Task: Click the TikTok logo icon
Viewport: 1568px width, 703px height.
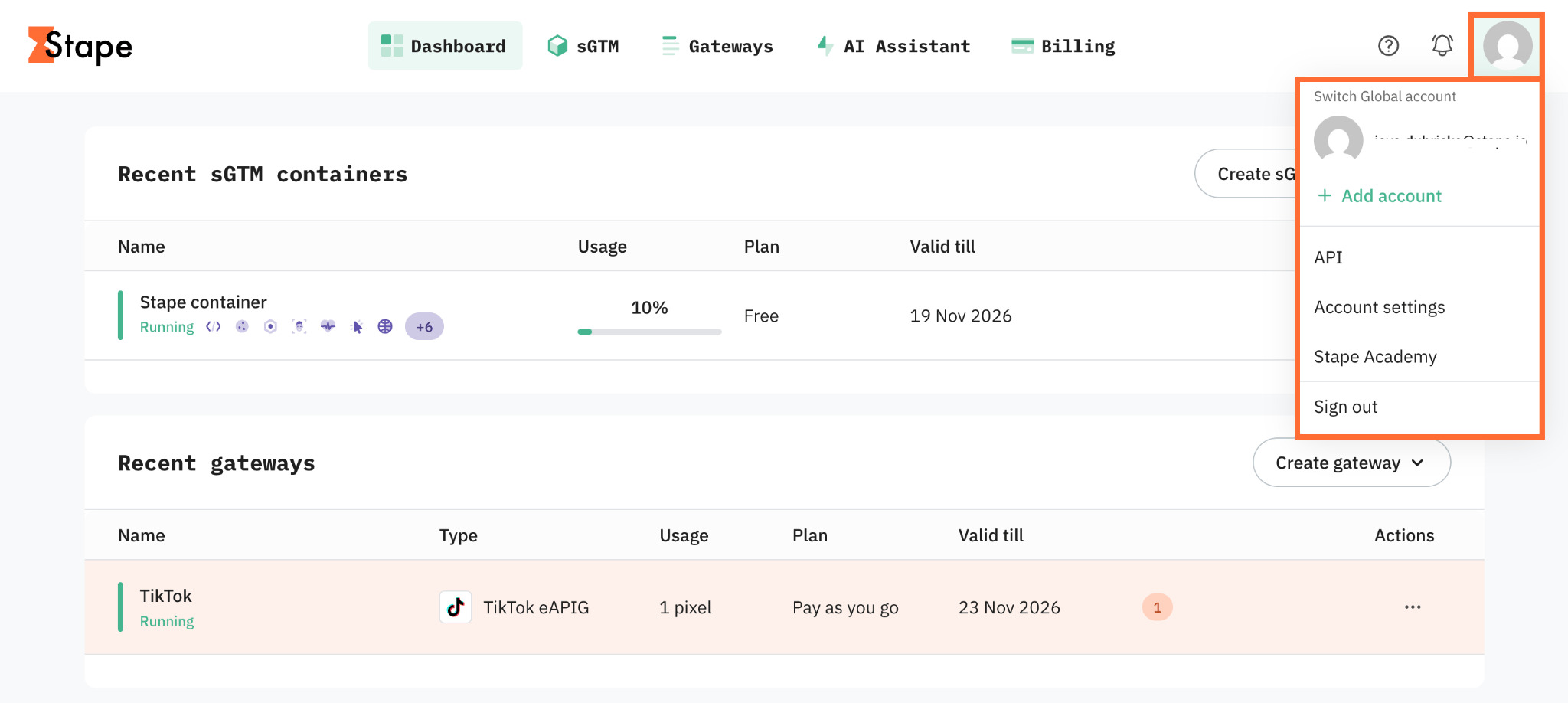Action: pos(456,607)
